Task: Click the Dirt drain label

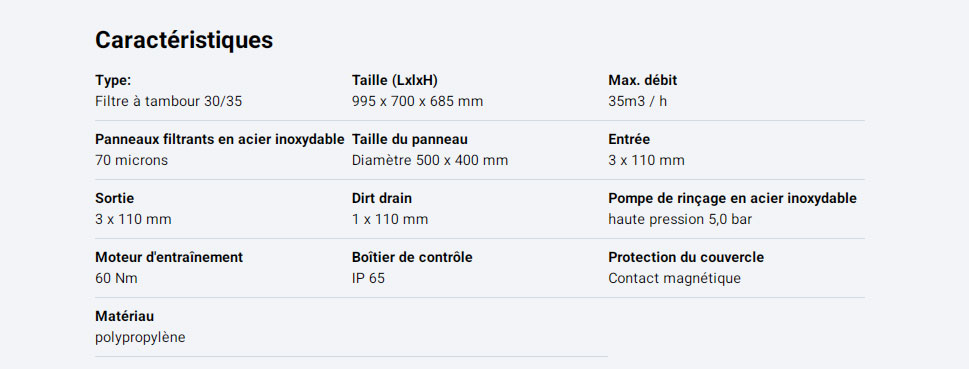Action: coord(382,198)
